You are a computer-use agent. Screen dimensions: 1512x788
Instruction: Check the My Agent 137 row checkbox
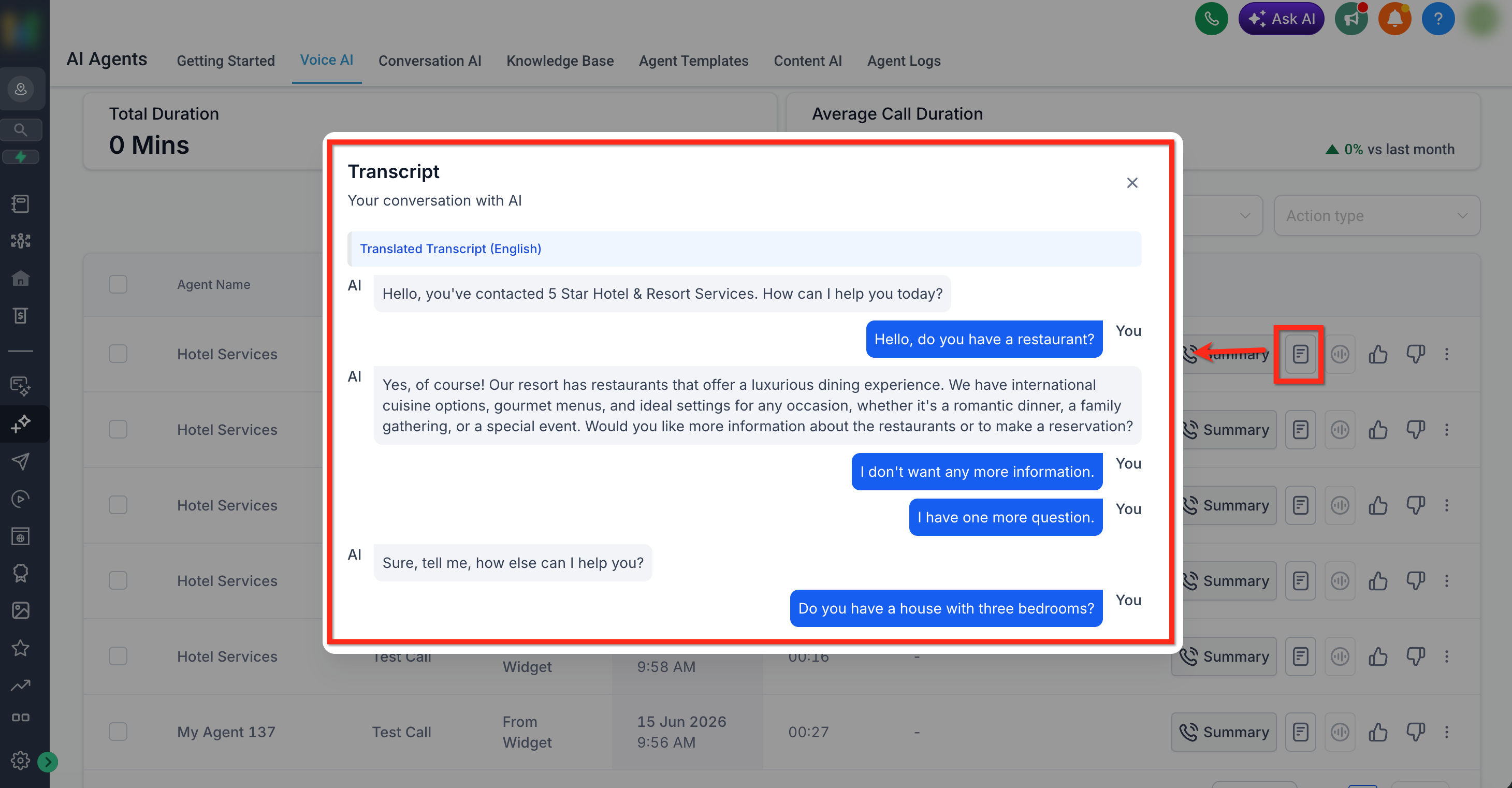tap(118, 732)
